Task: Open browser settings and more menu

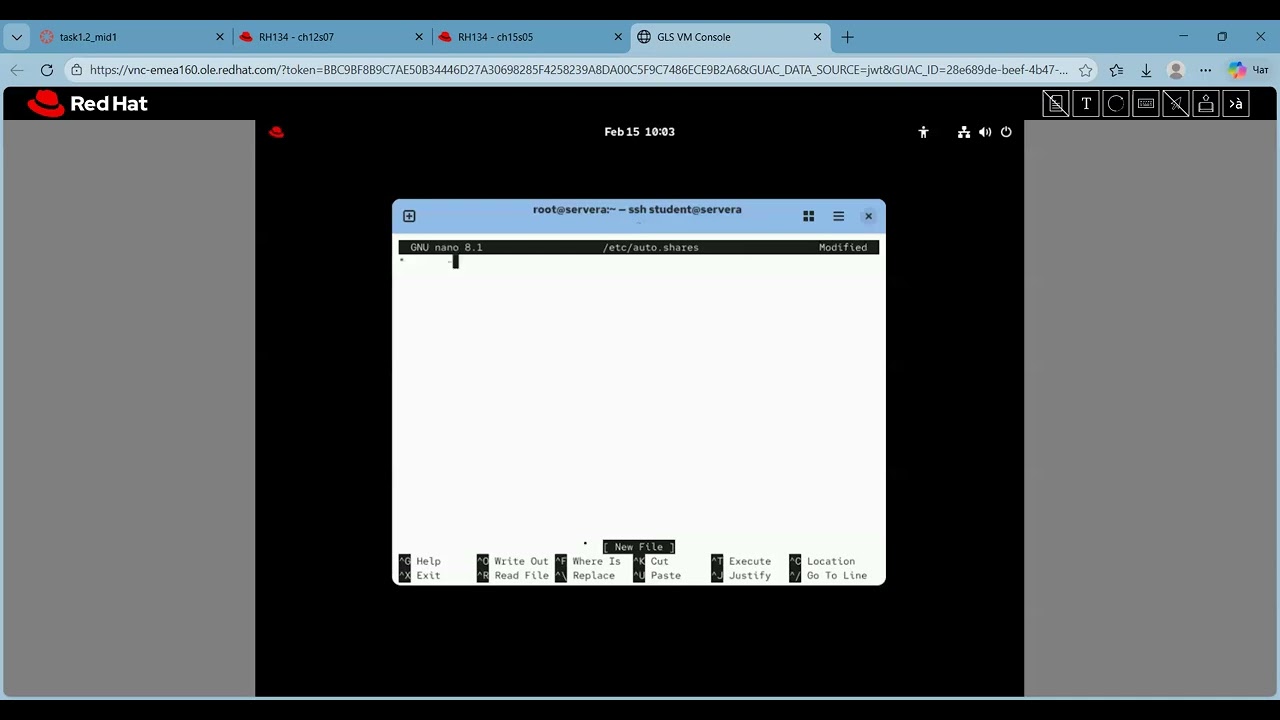Action: pos(1206,70)
